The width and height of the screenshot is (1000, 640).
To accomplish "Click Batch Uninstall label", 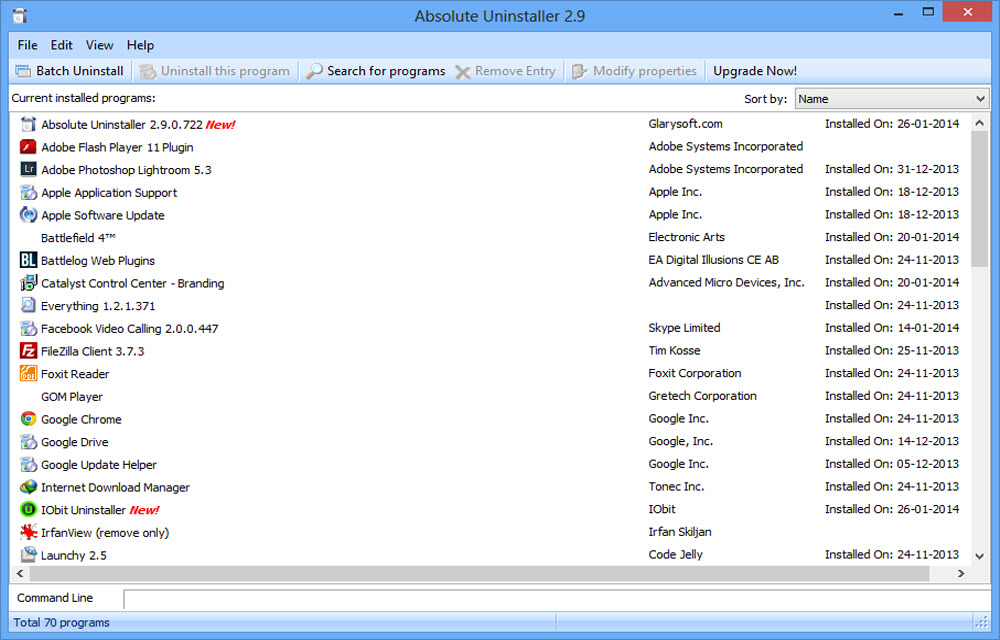I will tap(80, 71).
